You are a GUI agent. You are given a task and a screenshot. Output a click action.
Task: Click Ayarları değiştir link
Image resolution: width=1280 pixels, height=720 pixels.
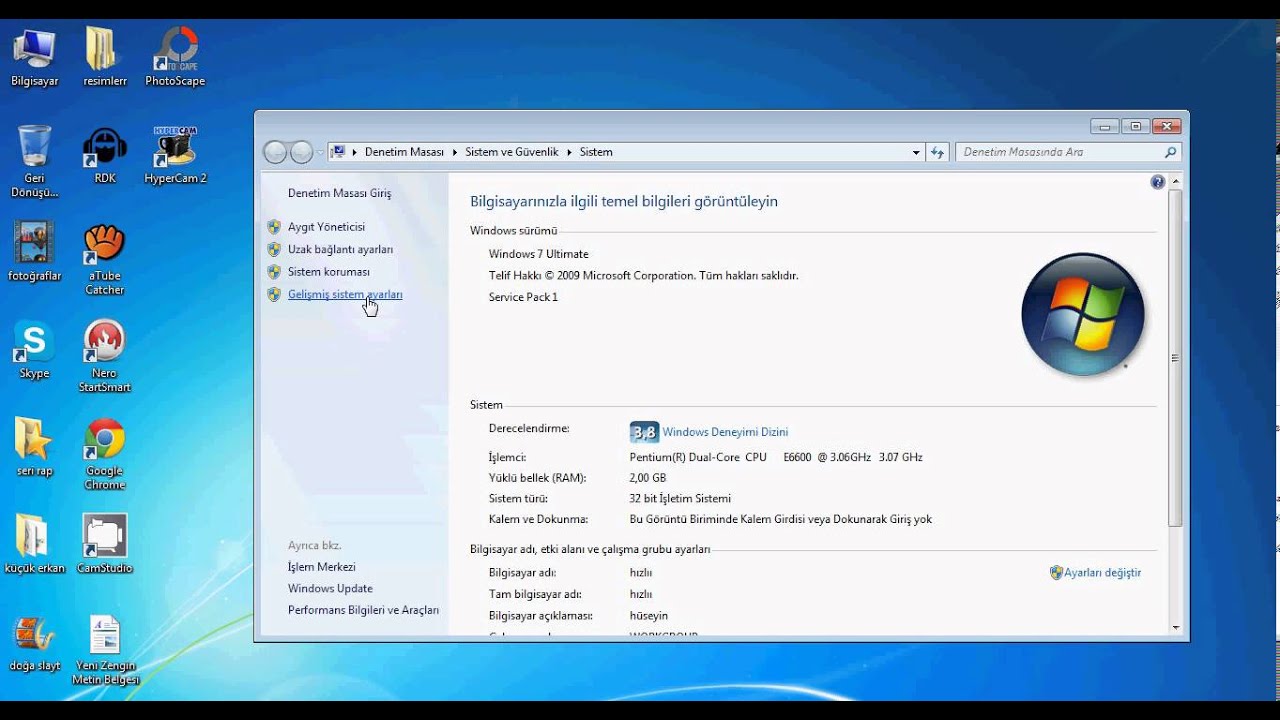pyautogui.click(x=1102, y=573)
